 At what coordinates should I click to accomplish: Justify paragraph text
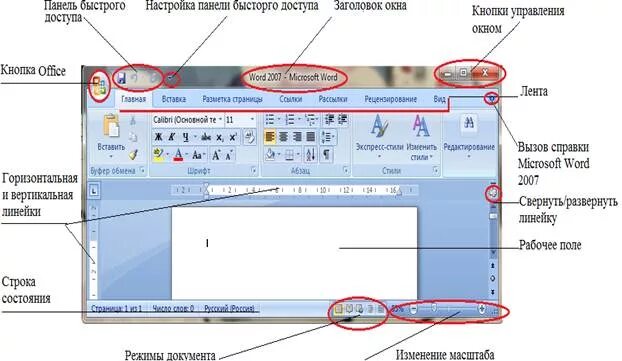(x=311, y=137)
